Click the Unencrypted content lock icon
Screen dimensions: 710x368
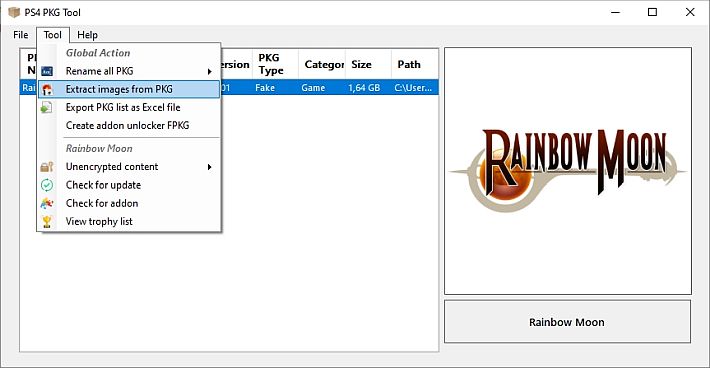[47, 167]
